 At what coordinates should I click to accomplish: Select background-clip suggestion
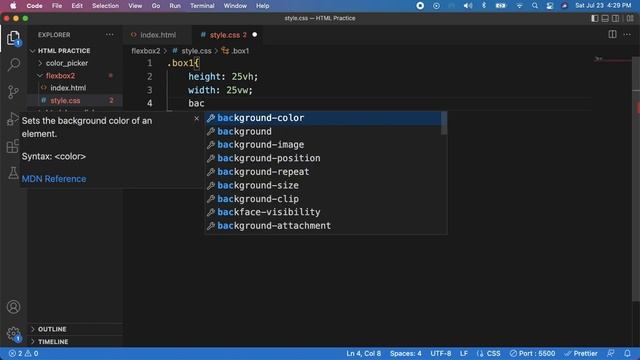coord(322,199)
